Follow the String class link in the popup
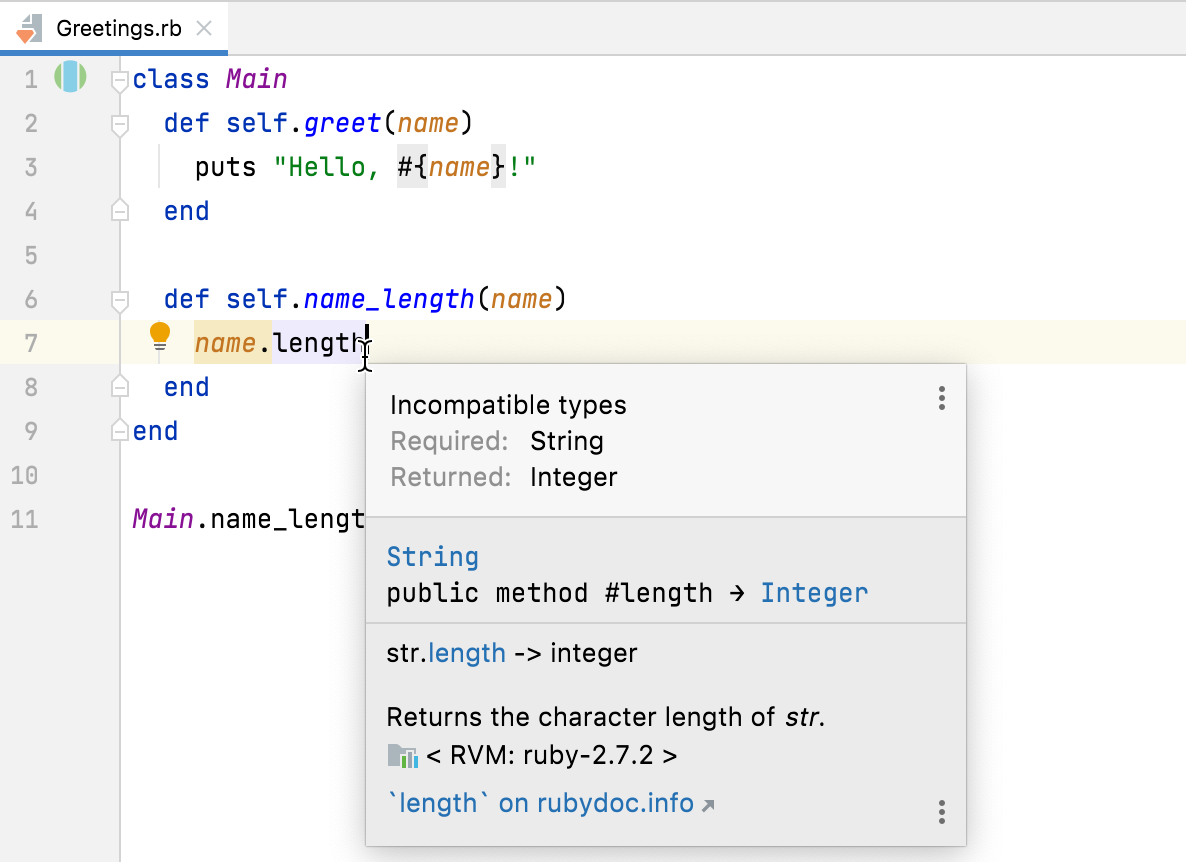Screen dimensions: 1186x862 tap(432, 556)
